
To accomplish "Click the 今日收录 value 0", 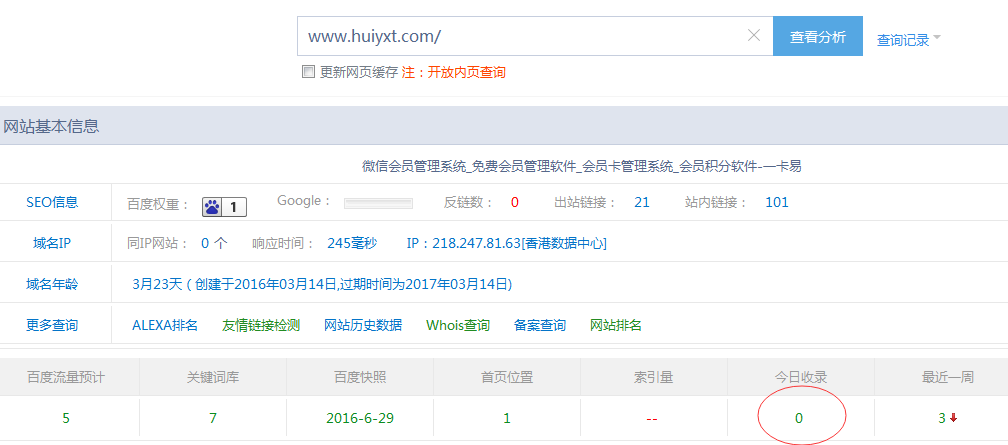I will pos(799,418).
